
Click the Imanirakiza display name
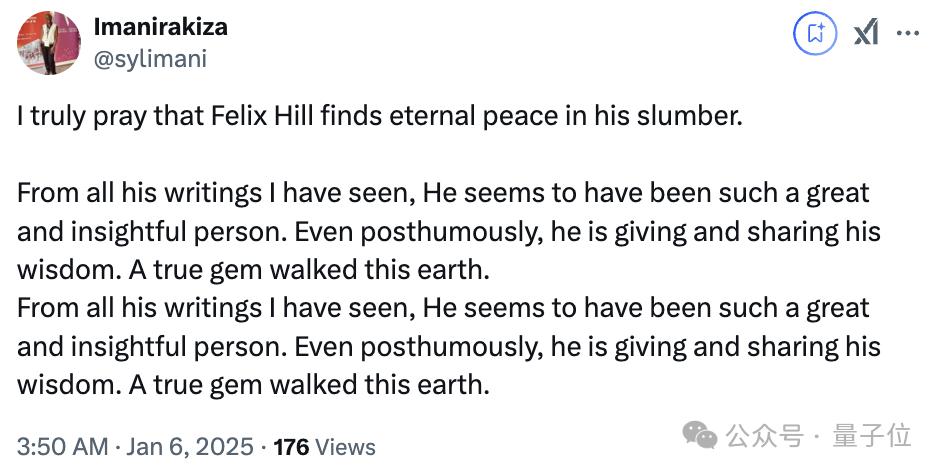[160, 27]
